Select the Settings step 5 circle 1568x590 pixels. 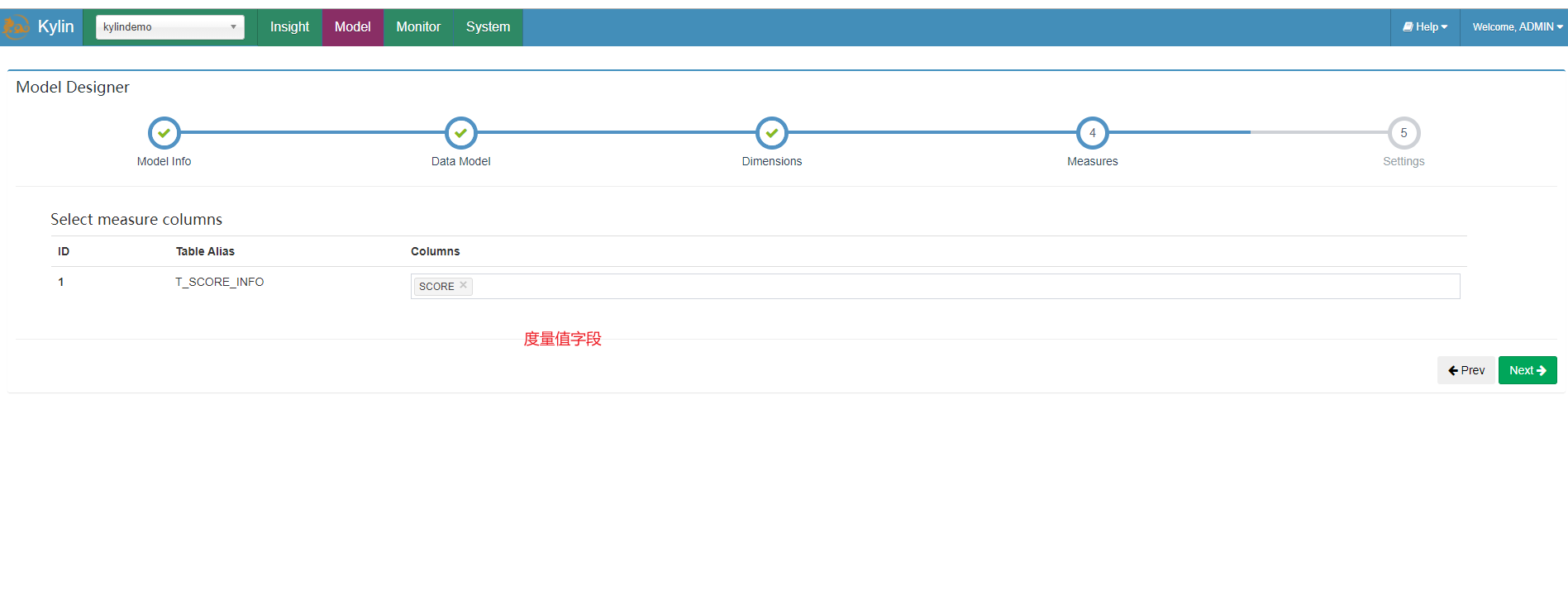click(x=1404, y=133)
